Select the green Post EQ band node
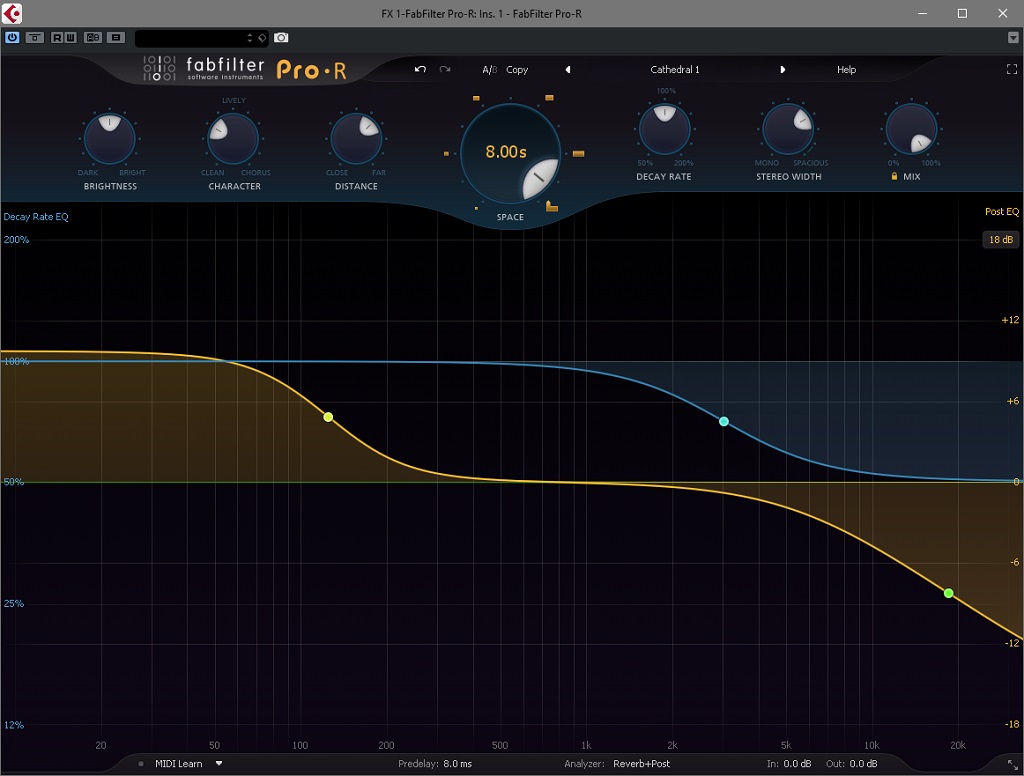 [x=948, y=593]
